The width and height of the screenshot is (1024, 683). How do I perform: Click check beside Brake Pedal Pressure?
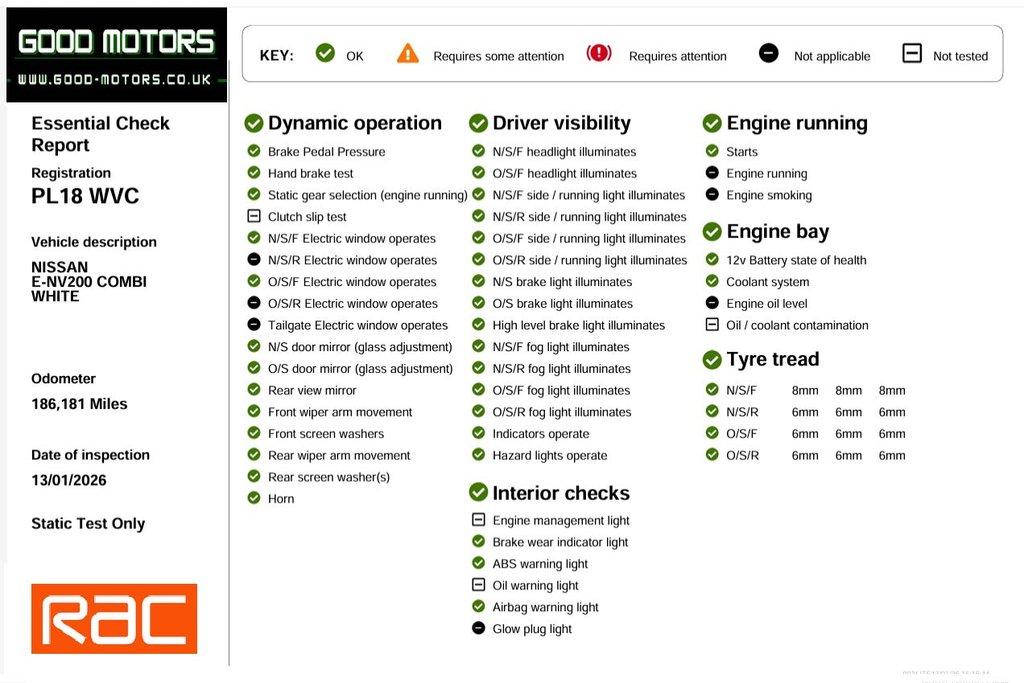(x=254, y=152)
